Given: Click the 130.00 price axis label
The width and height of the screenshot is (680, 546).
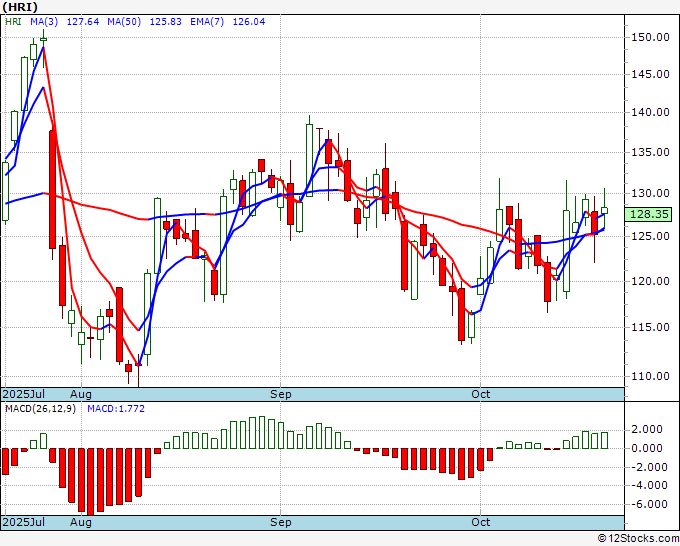Looking at the screenshot, I should tap(650, 193).
